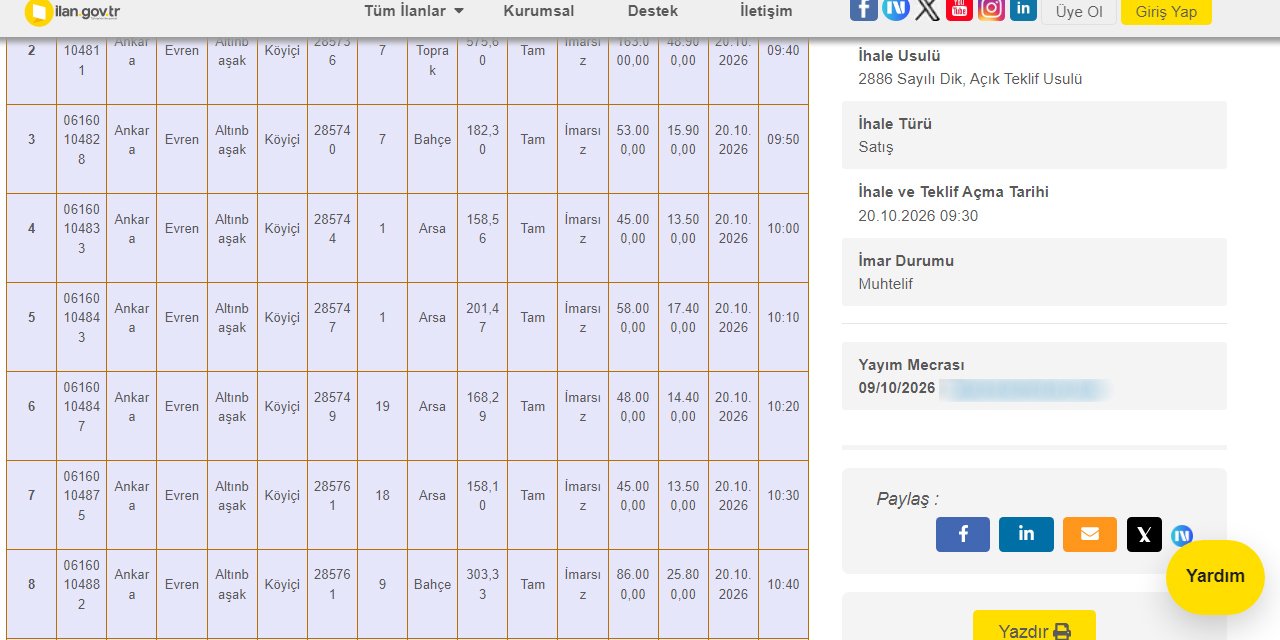
Task: Click the ilan.gov.tr logo
Action: coord(72,11)
